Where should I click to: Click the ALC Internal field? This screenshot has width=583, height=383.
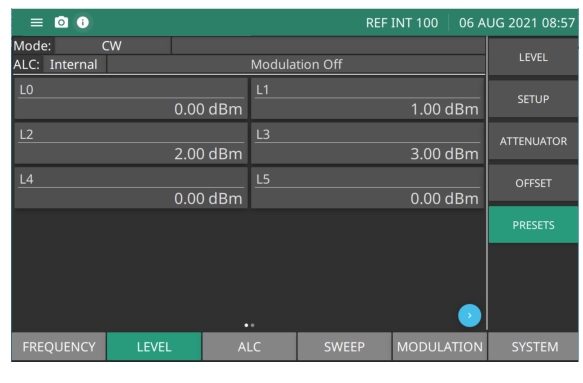click(x=74, y=64)
